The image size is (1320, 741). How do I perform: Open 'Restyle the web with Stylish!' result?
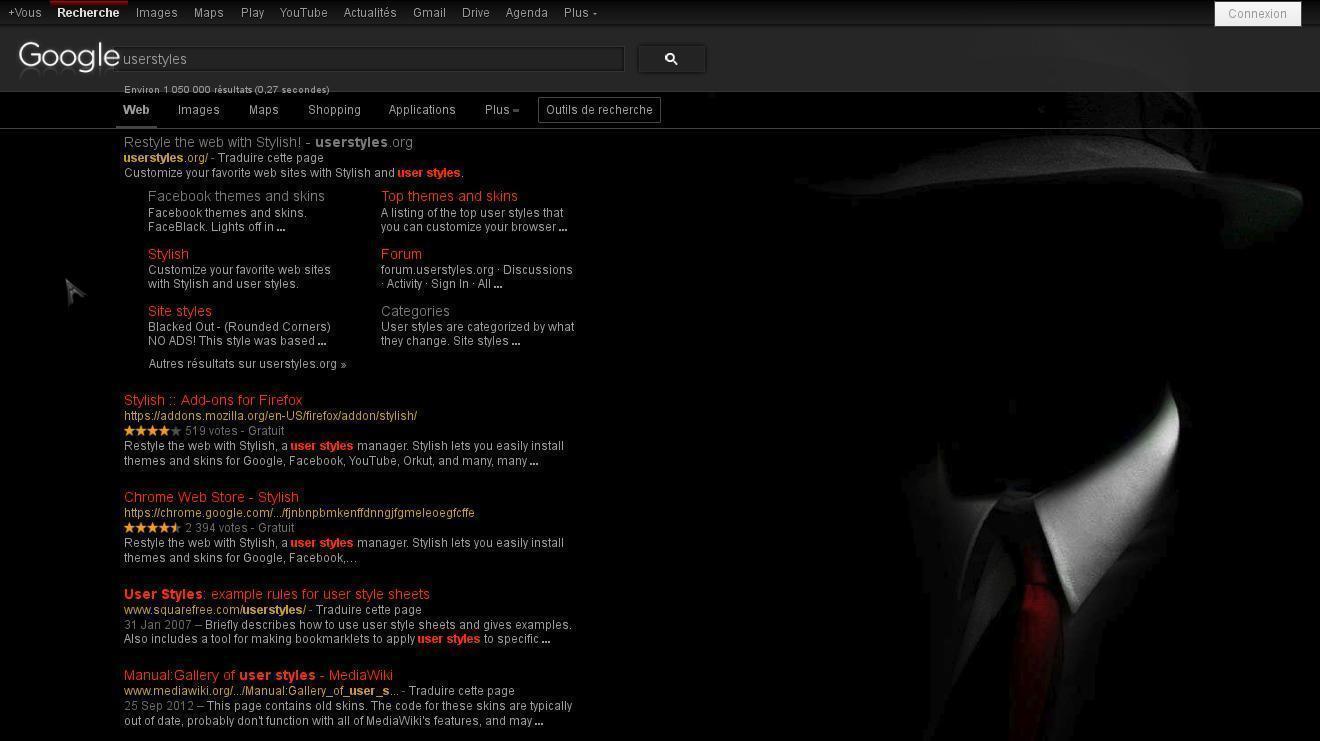tap(268, 142)
